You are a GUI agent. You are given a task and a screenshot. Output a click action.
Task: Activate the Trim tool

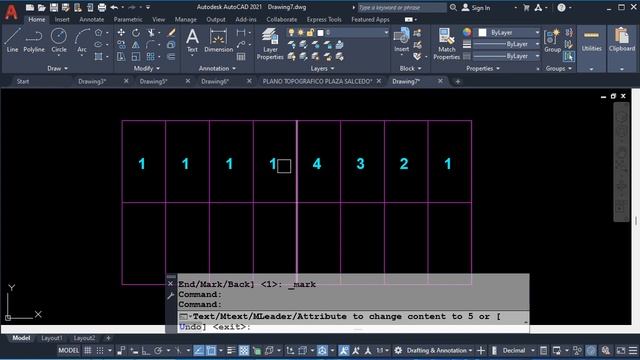(x=151, y=33)
